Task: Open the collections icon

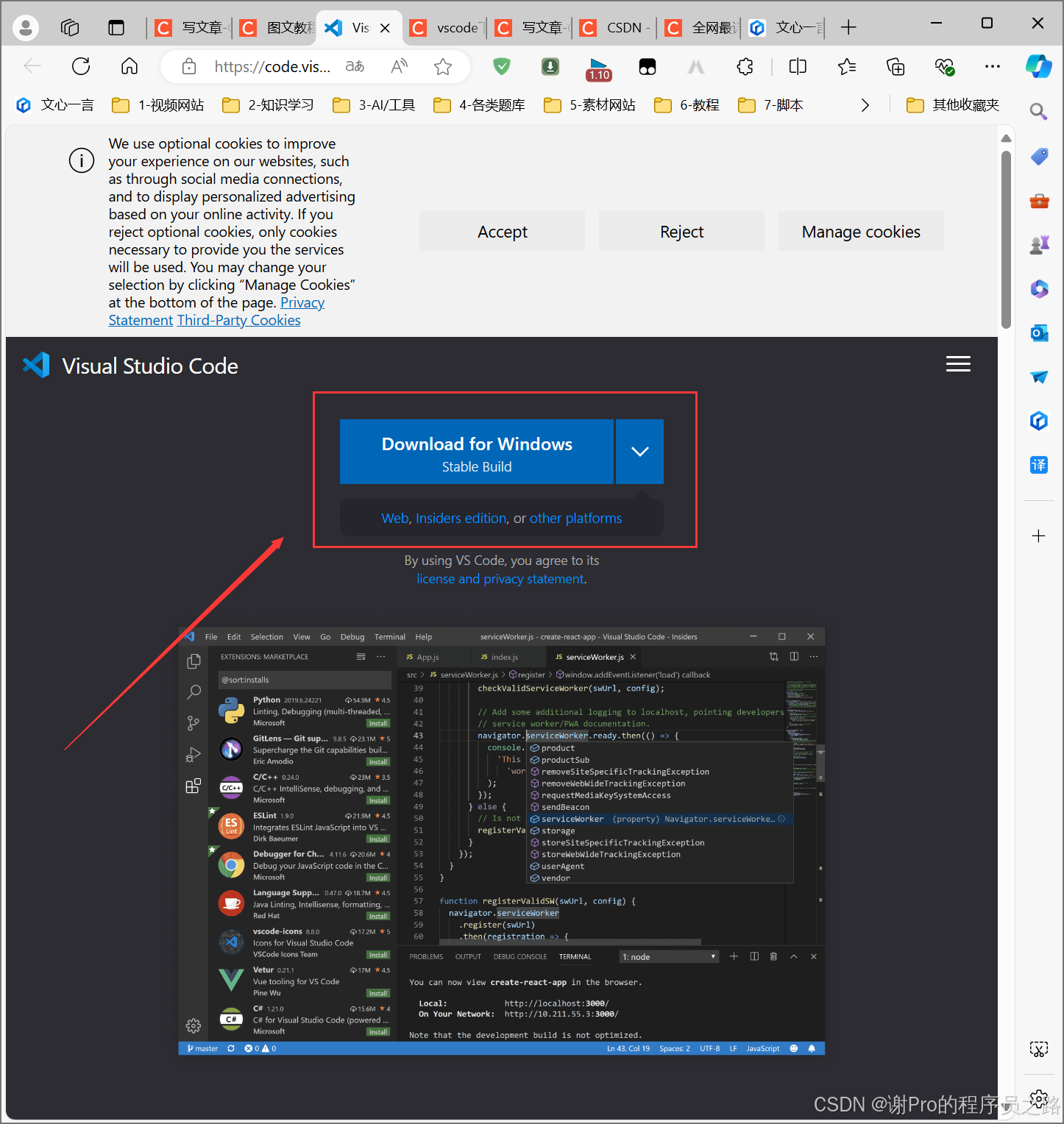Action: [x=895, y=67]
